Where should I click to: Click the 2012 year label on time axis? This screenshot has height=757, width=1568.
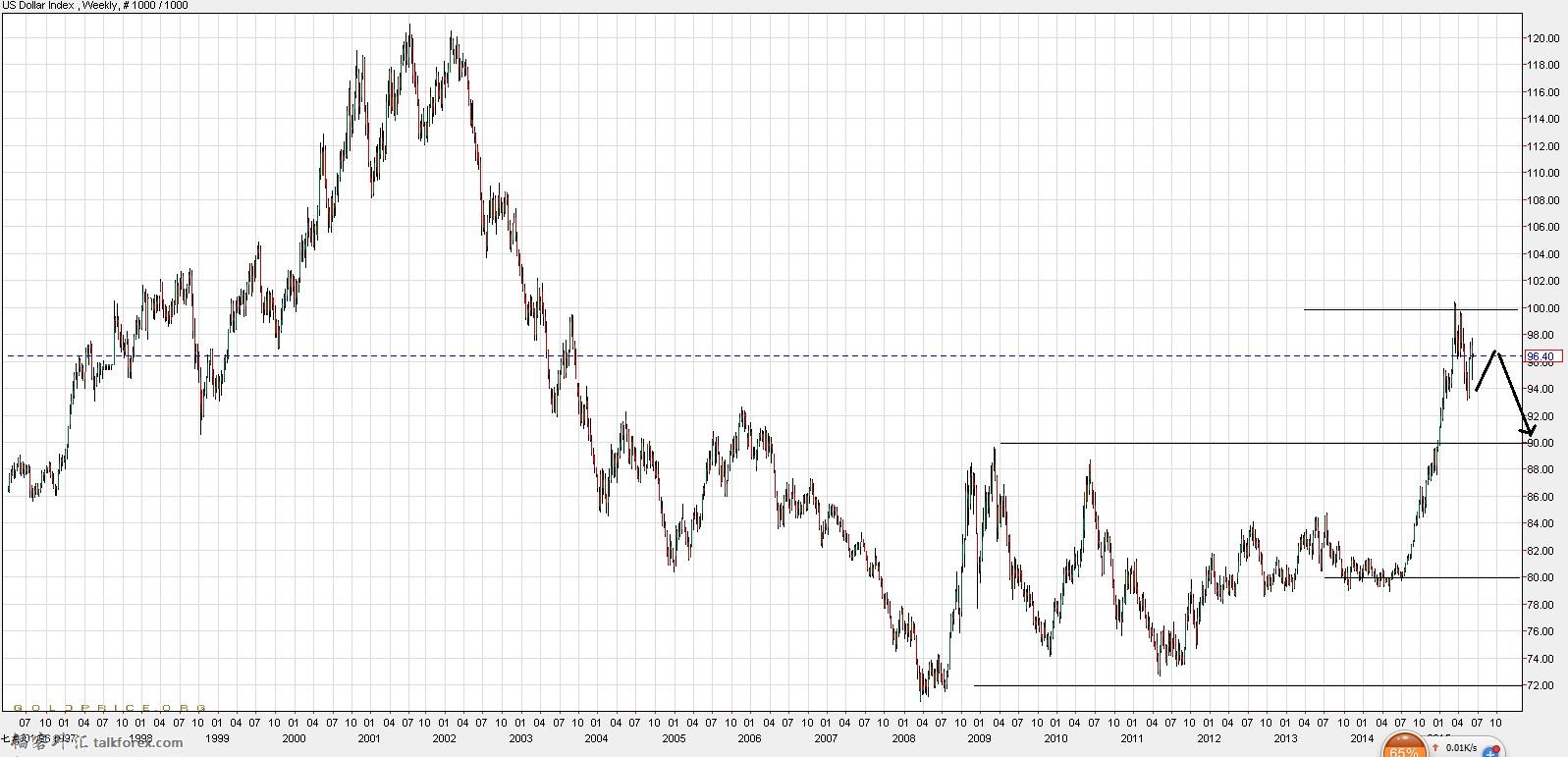click(x=1209, y=738)
